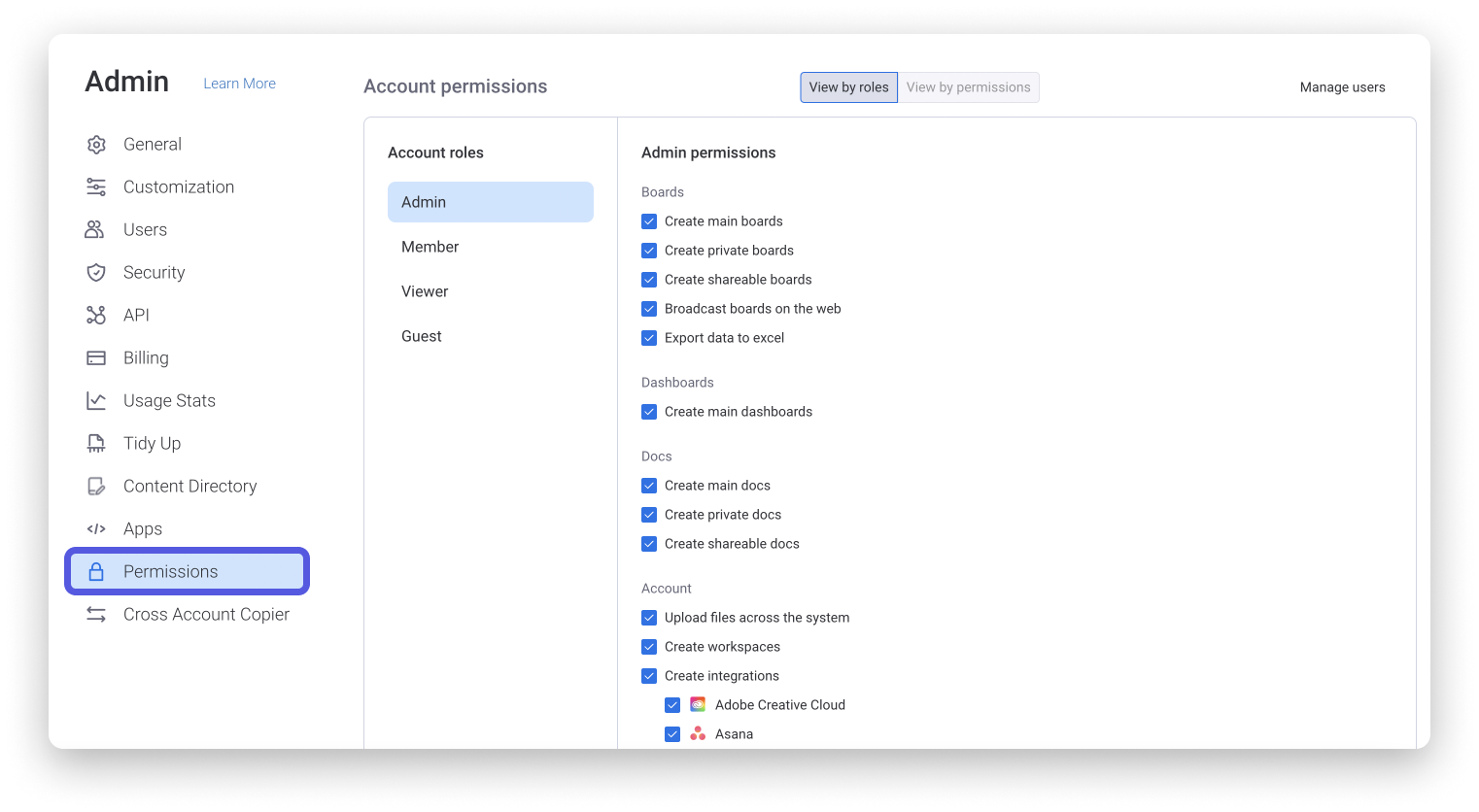This screenshot has width=1479, height=812.
Task: Click the Adobe Creative Cloud label
Action: 780,705
